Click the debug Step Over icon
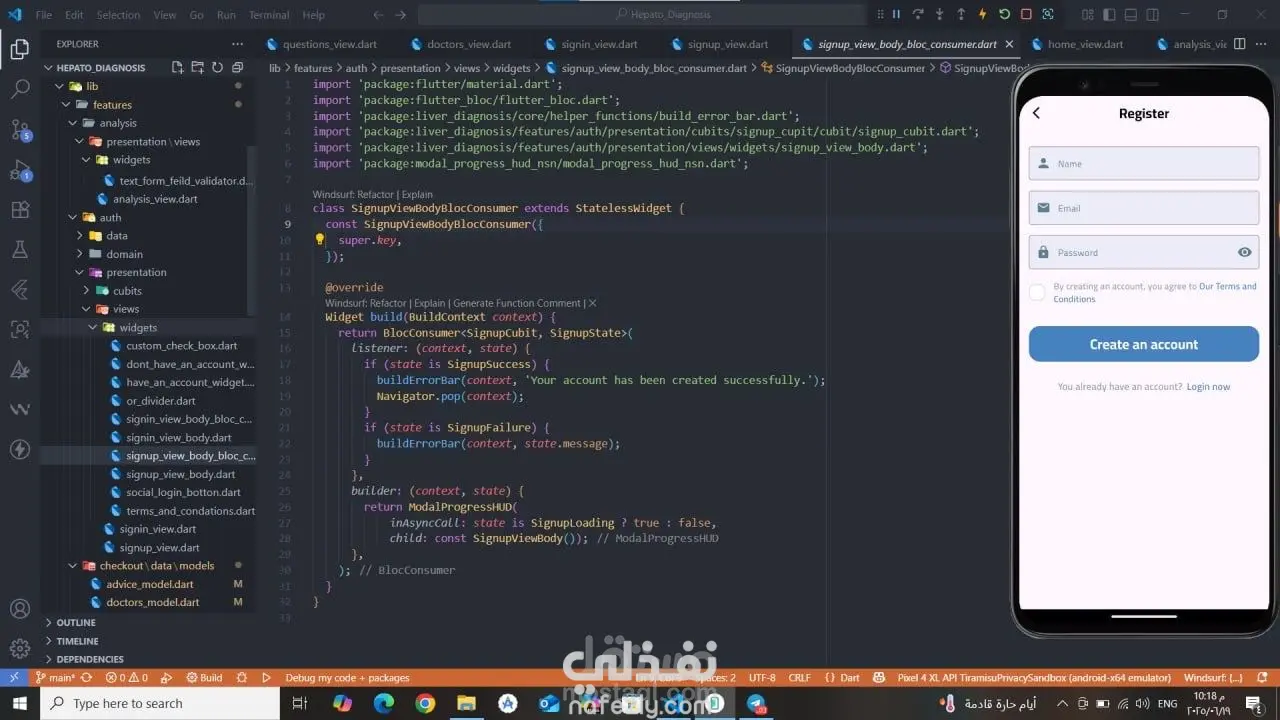The image size is (1280, 720). click(x=917, y=14)
